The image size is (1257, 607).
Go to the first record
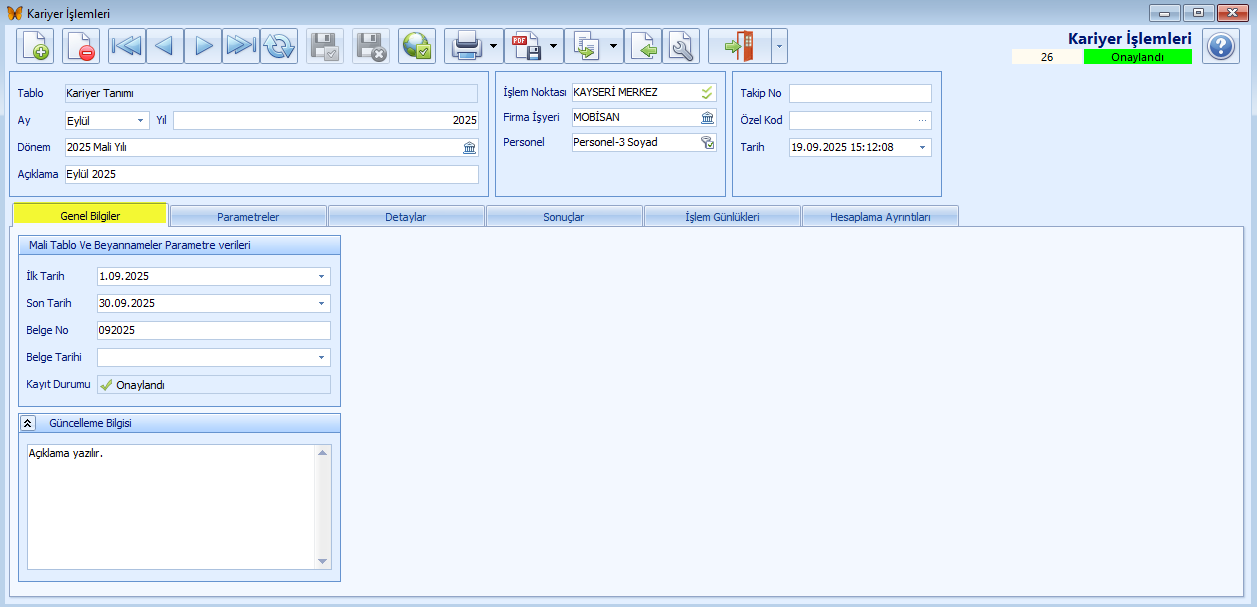click(127, 46)
